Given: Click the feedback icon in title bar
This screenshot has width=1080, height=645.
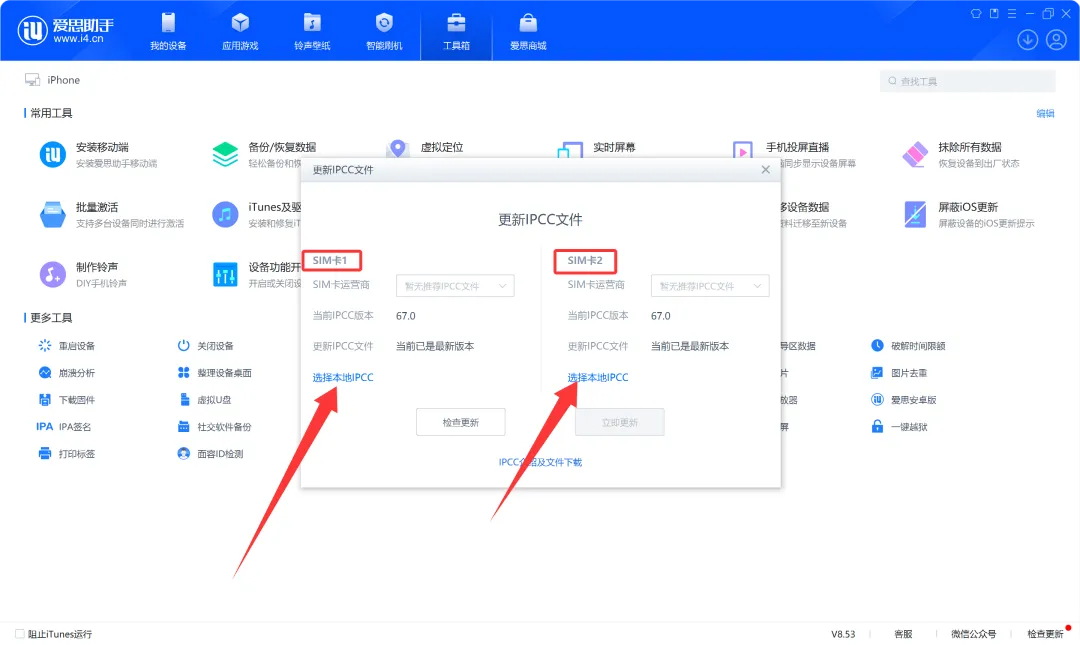Looking at the screenshot, I should tap(994, 13).
